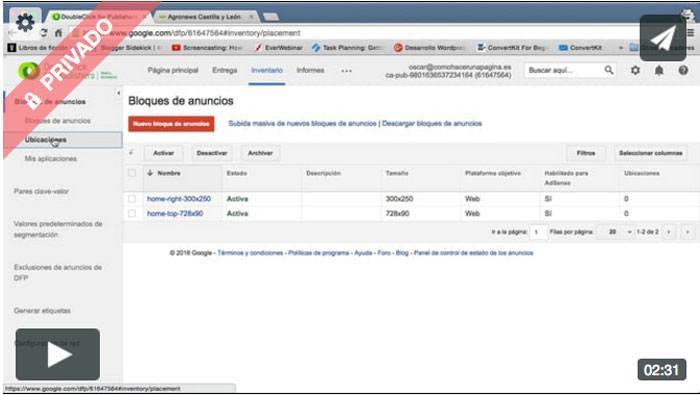Open notifications bell icon
This screenshot has height=395, width=700.
[659, 70]
